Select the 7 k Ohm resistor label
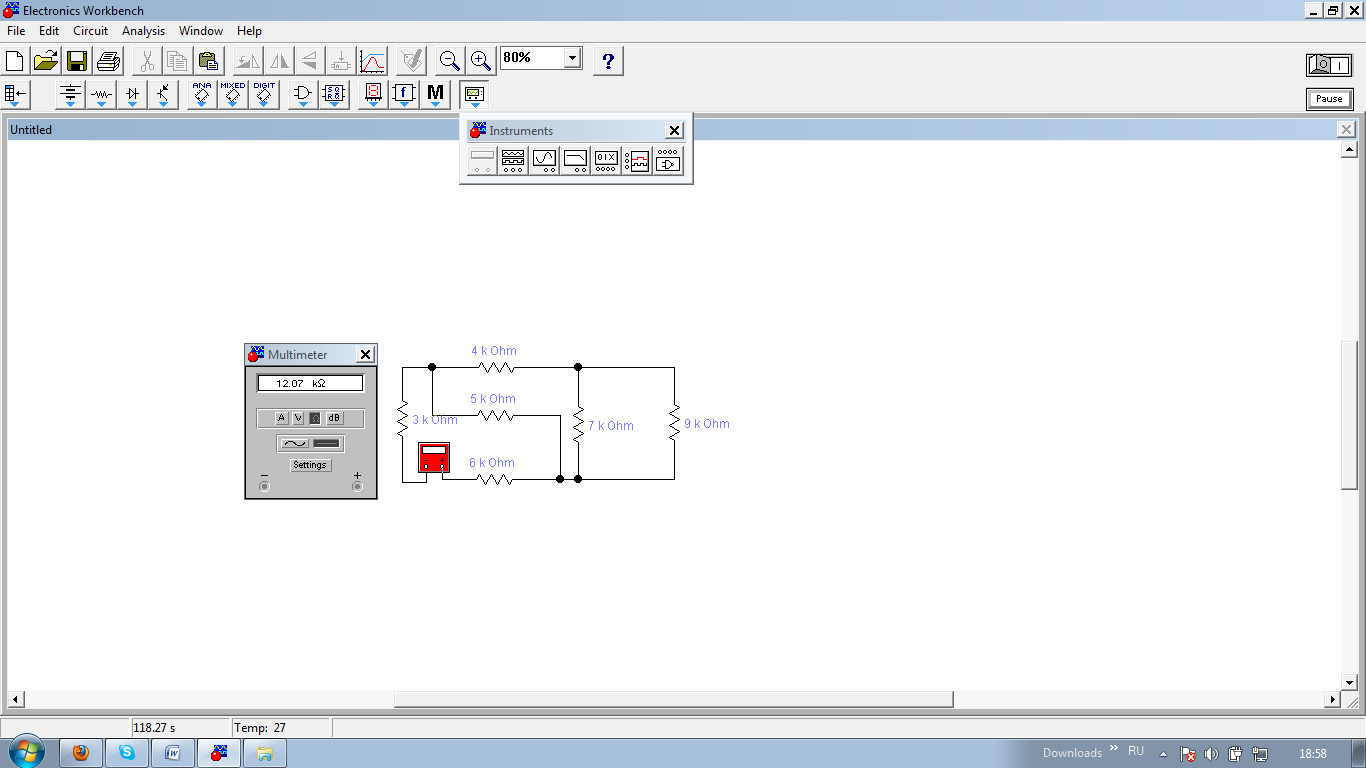 click(611, 426)
